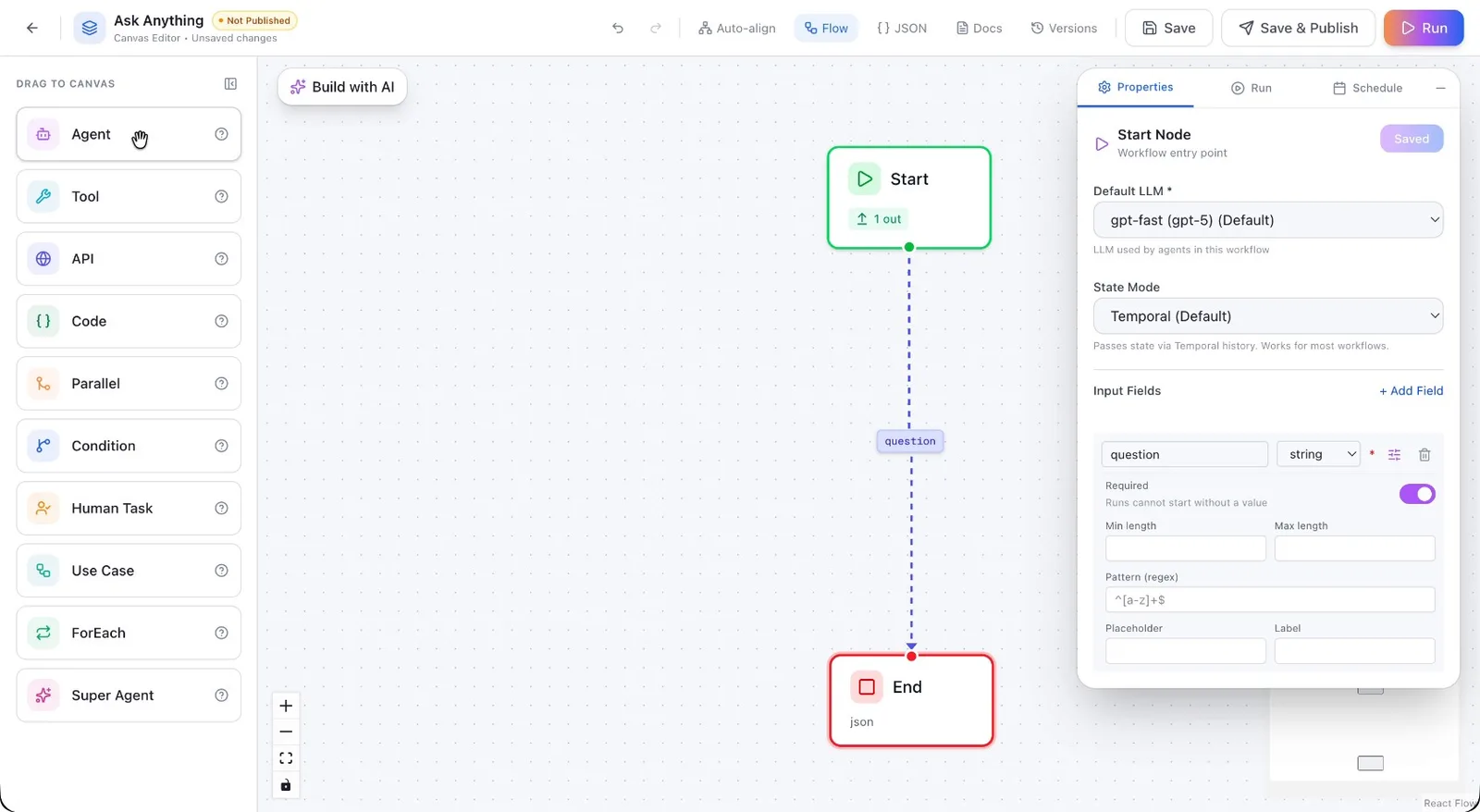This screenshot has height=812, width=1480.
Task: Add a new input field
Action: (x=1412, y=391)
